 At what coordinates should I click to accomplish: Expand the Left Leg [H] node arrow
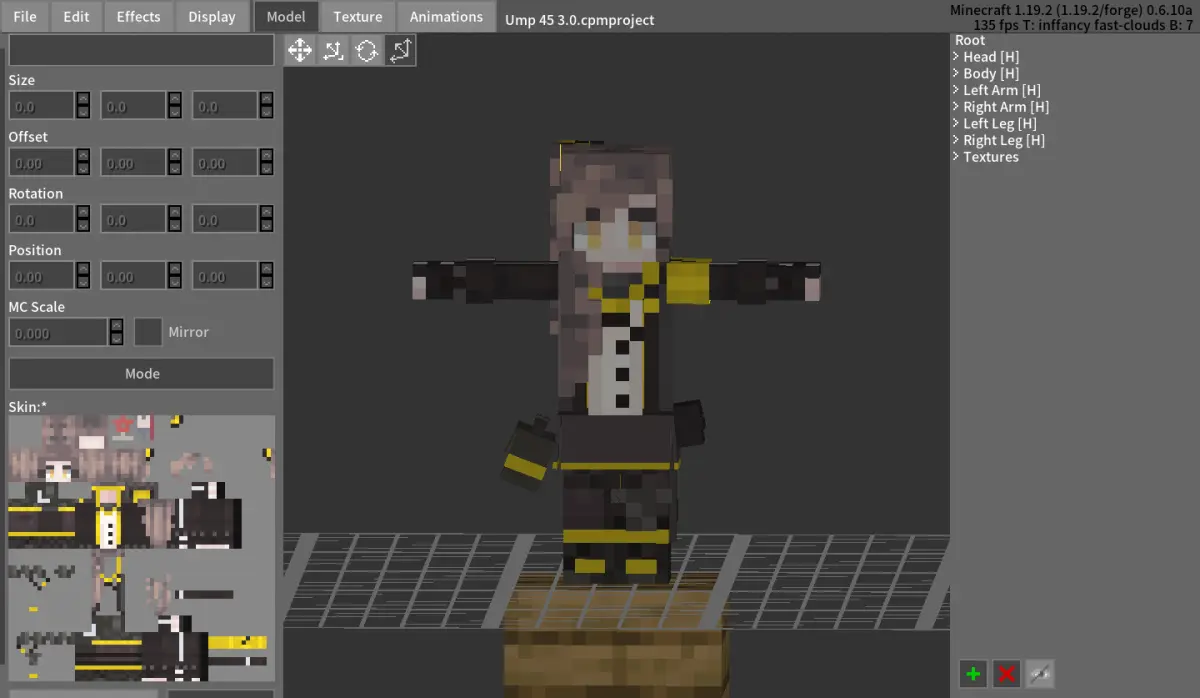coord(956,123)
